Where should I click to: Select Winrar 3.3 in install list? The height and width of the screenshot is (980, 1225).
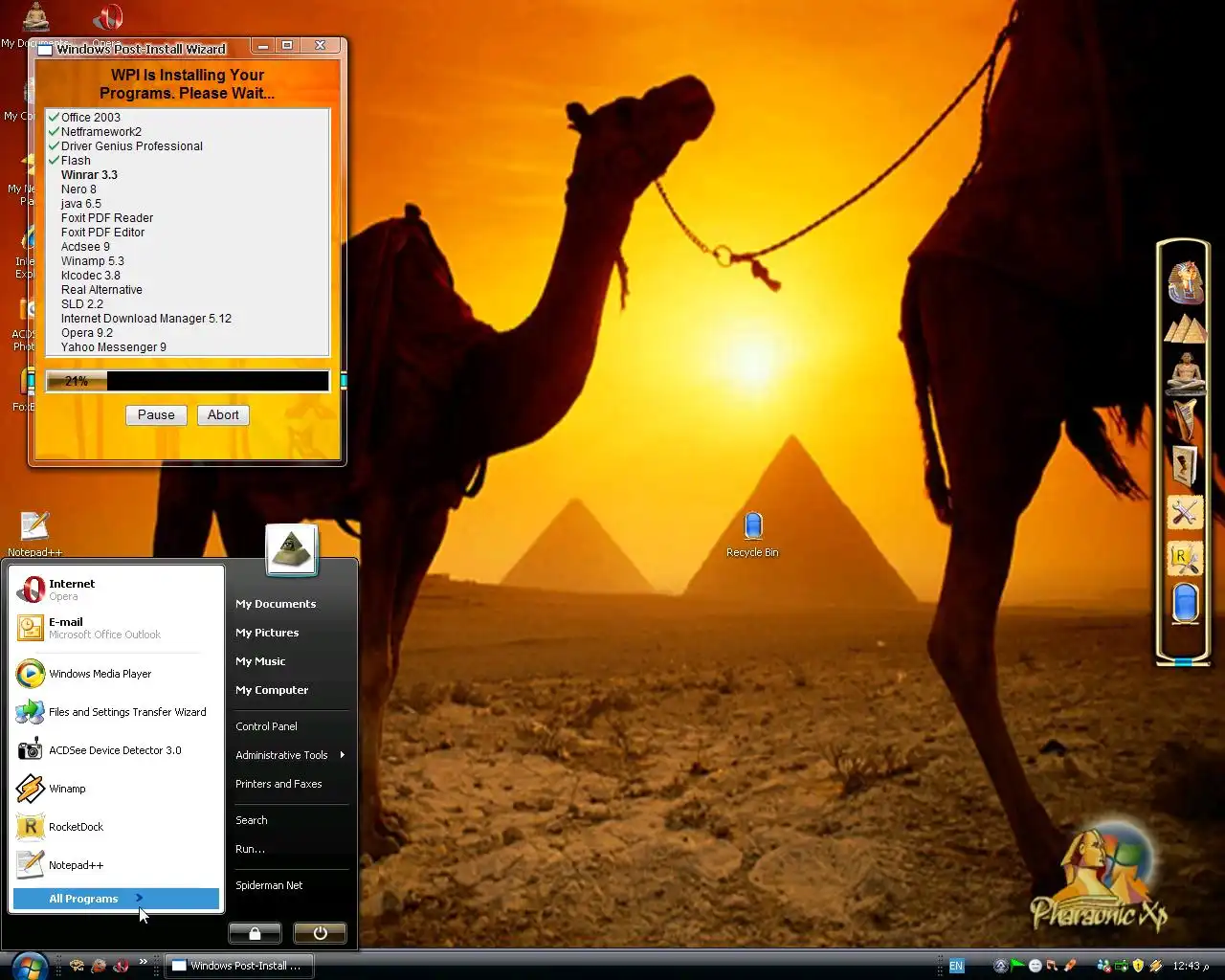coord(89,175)
